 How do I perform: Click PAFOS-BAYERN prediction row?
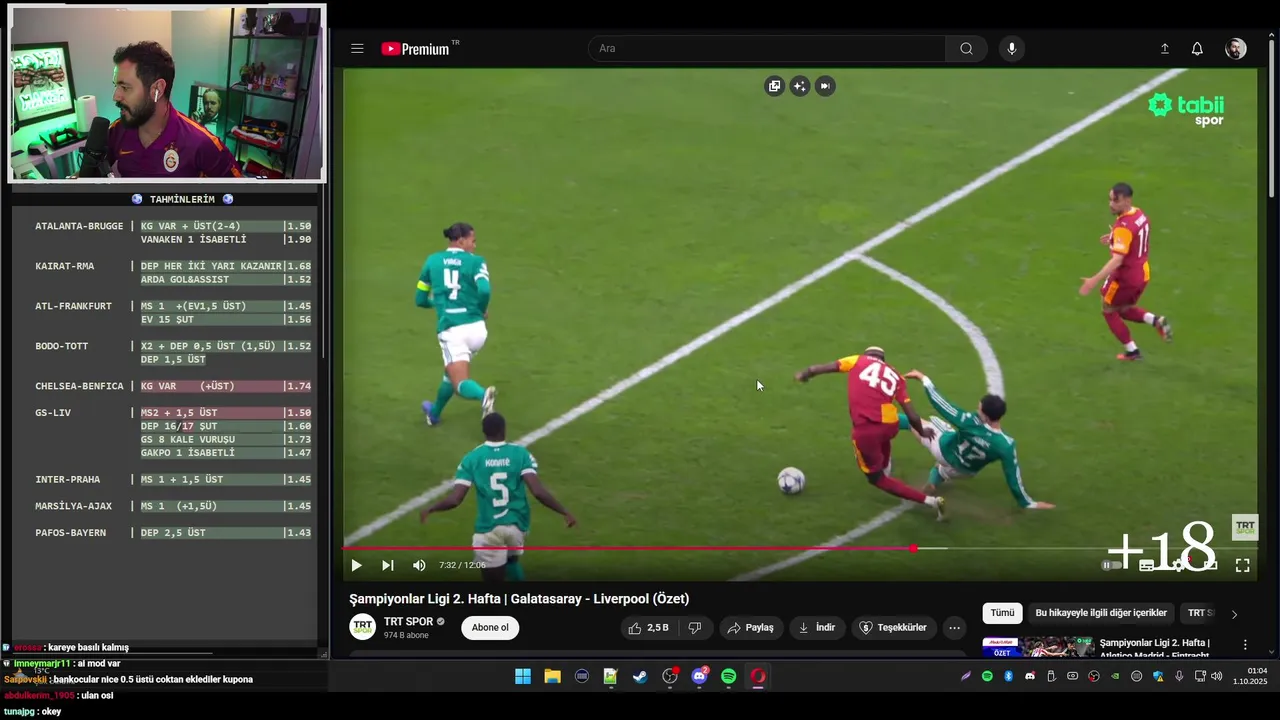point(172,533)
